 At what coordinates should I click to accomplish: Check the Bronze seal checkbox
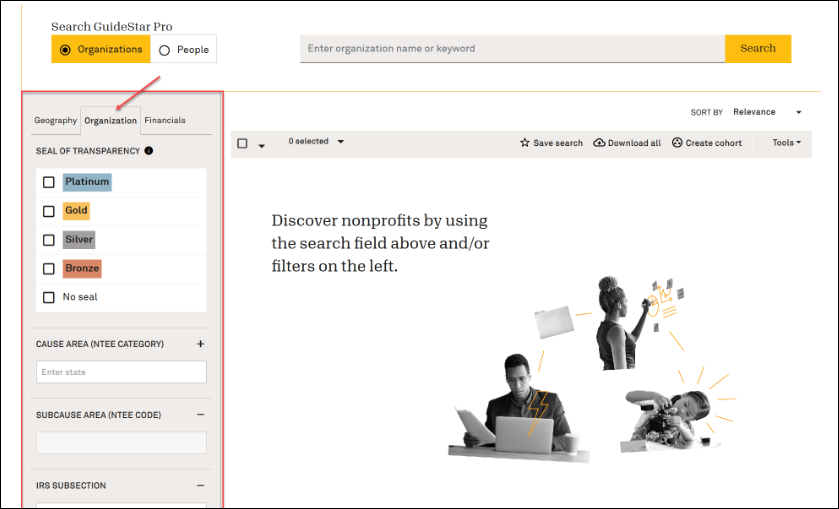(x=49, y=269)
